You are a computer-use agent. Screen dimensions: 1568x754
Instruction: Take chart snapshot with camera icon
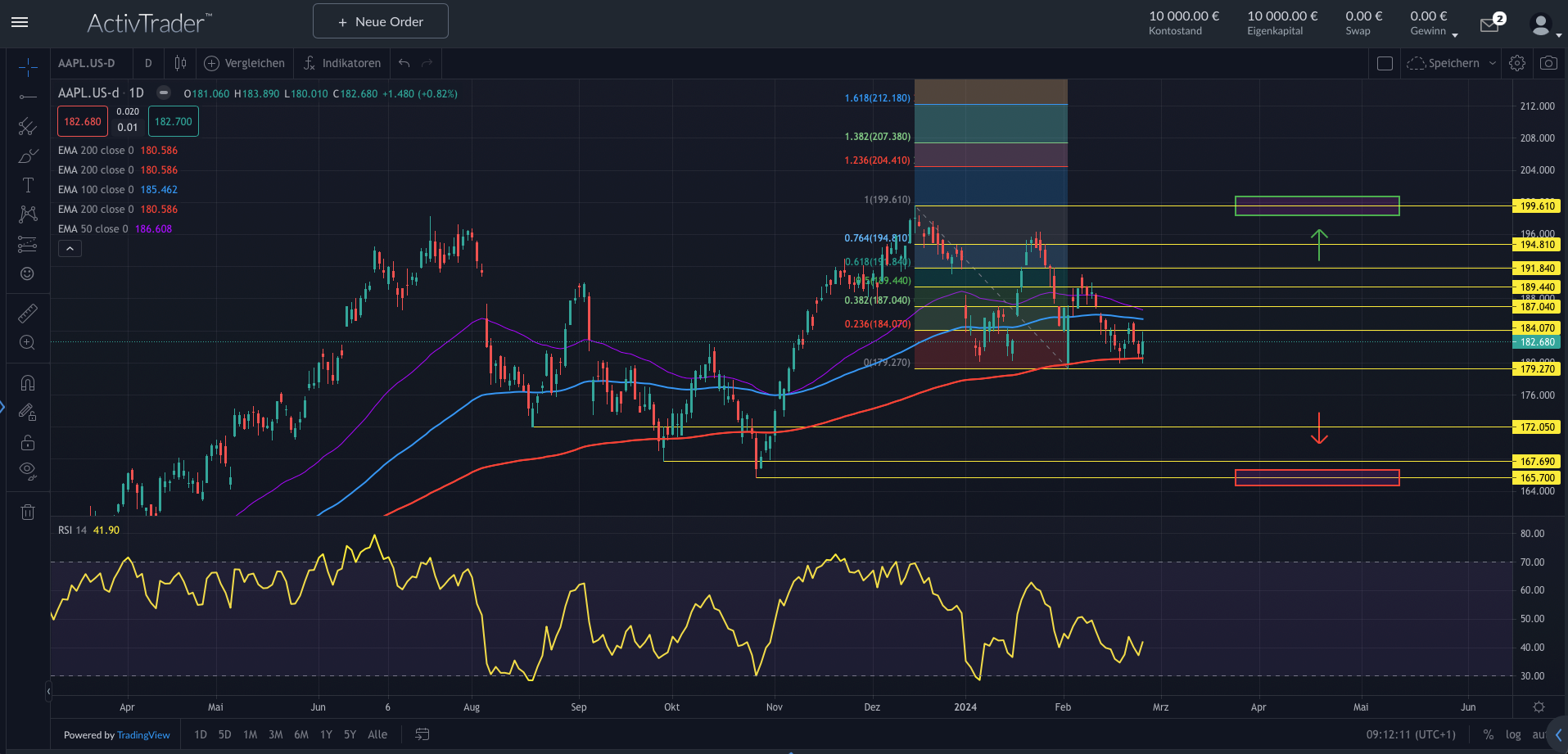point(1548,63)
